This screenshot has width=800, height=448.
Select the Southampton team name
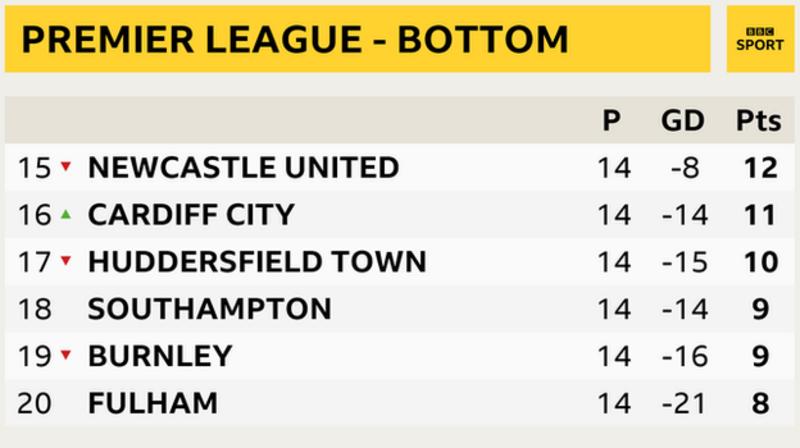click(x=210, y=309)
